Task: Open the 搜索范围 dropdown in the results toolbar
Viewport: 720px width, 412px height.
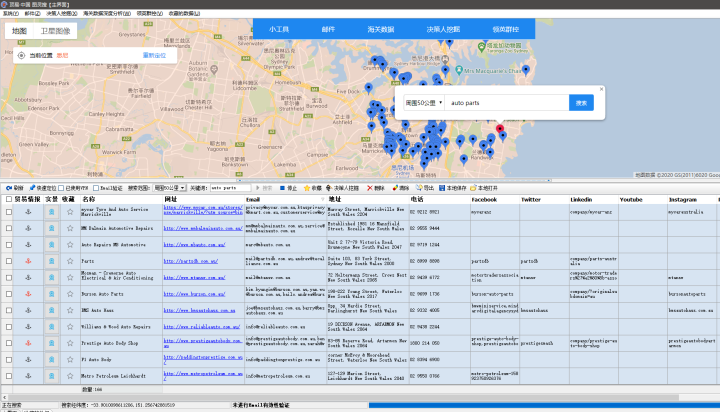Action: coord(169,188)
